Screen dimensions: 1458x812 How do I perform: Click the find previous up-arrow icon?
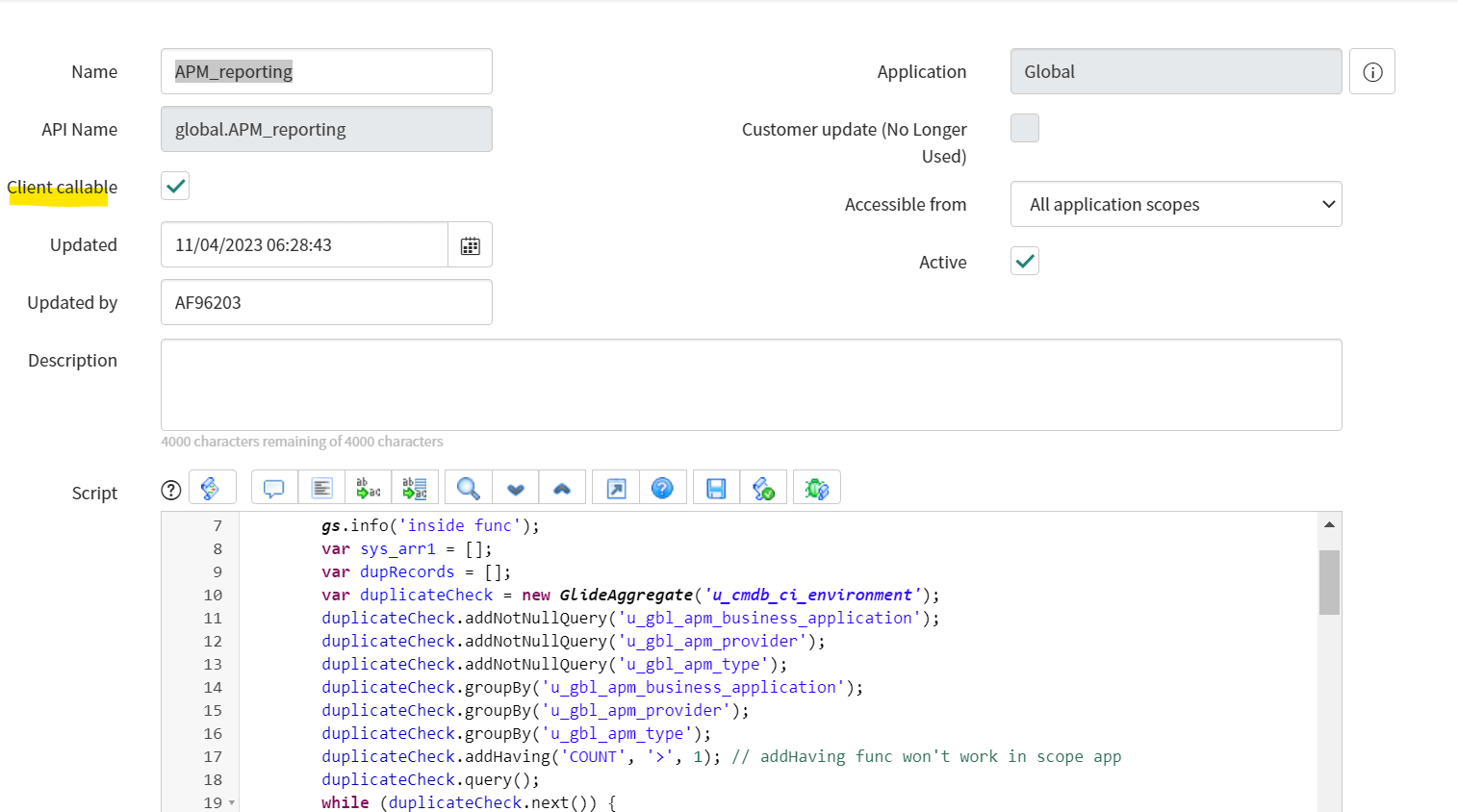(562, 488)
